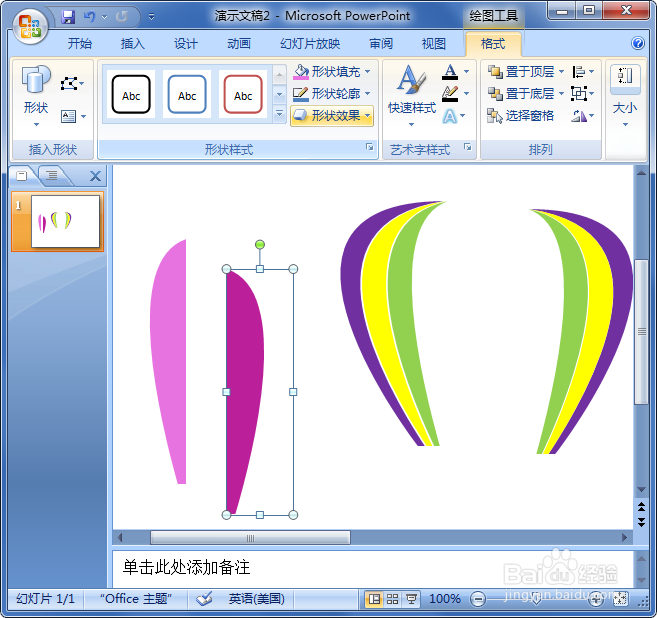
Task: Open 选择窗格 selection pane
Action: point(520,115)
